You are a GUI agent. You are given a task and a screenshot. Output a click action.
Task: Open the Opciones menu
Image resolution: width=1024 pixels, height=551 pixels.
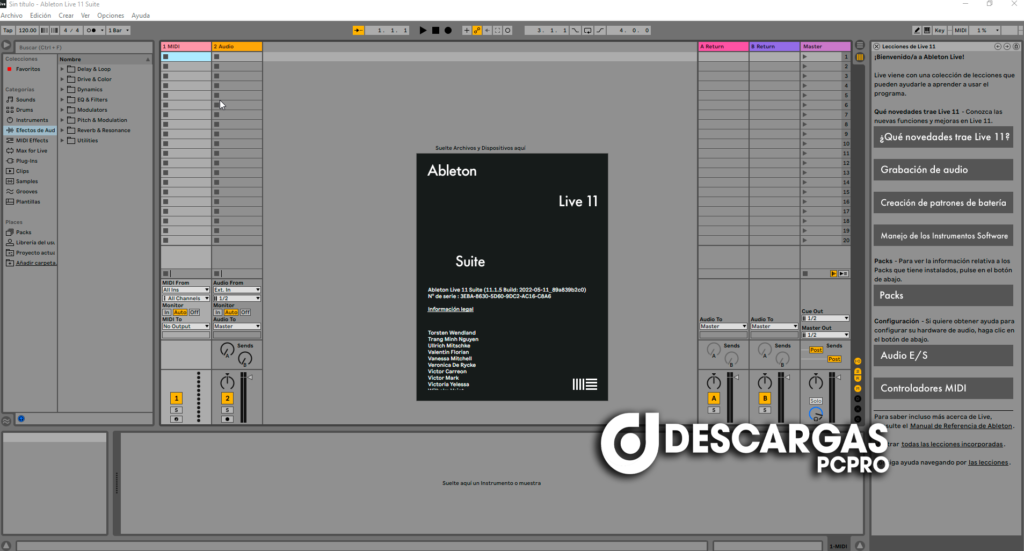click(111, 16)
